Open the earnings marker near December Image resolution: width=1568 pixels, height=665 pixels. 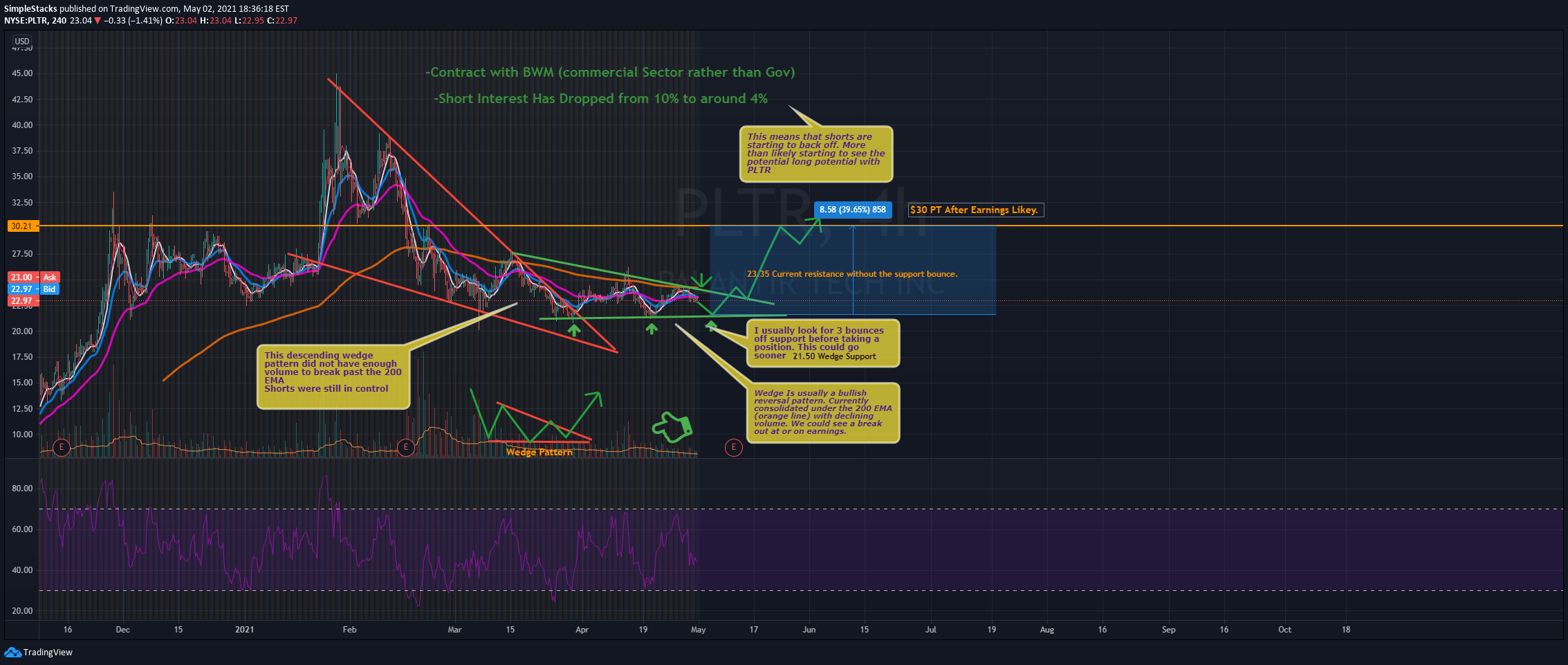(x=62, y=447)
